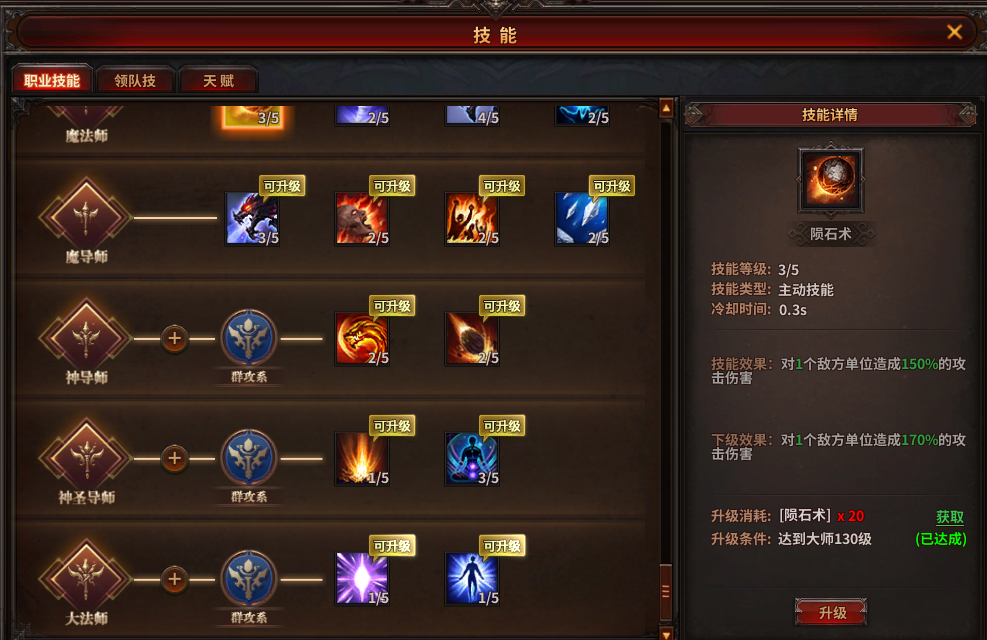Image resolution: width=987 pixels, height=640 pixels.
Task: Select the meditating figure skill icon
Action: tap(472, 459)
